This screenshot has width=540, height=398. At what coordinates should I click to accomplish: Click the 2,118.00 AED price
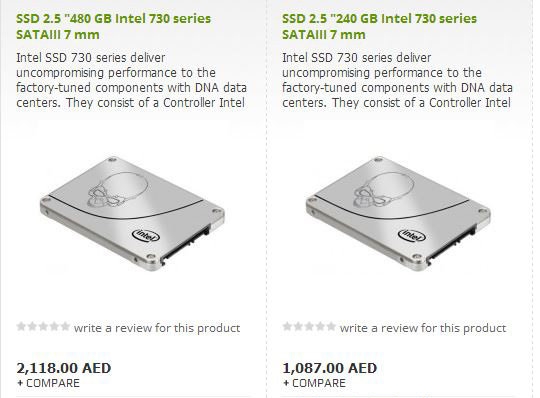(64, 368)
